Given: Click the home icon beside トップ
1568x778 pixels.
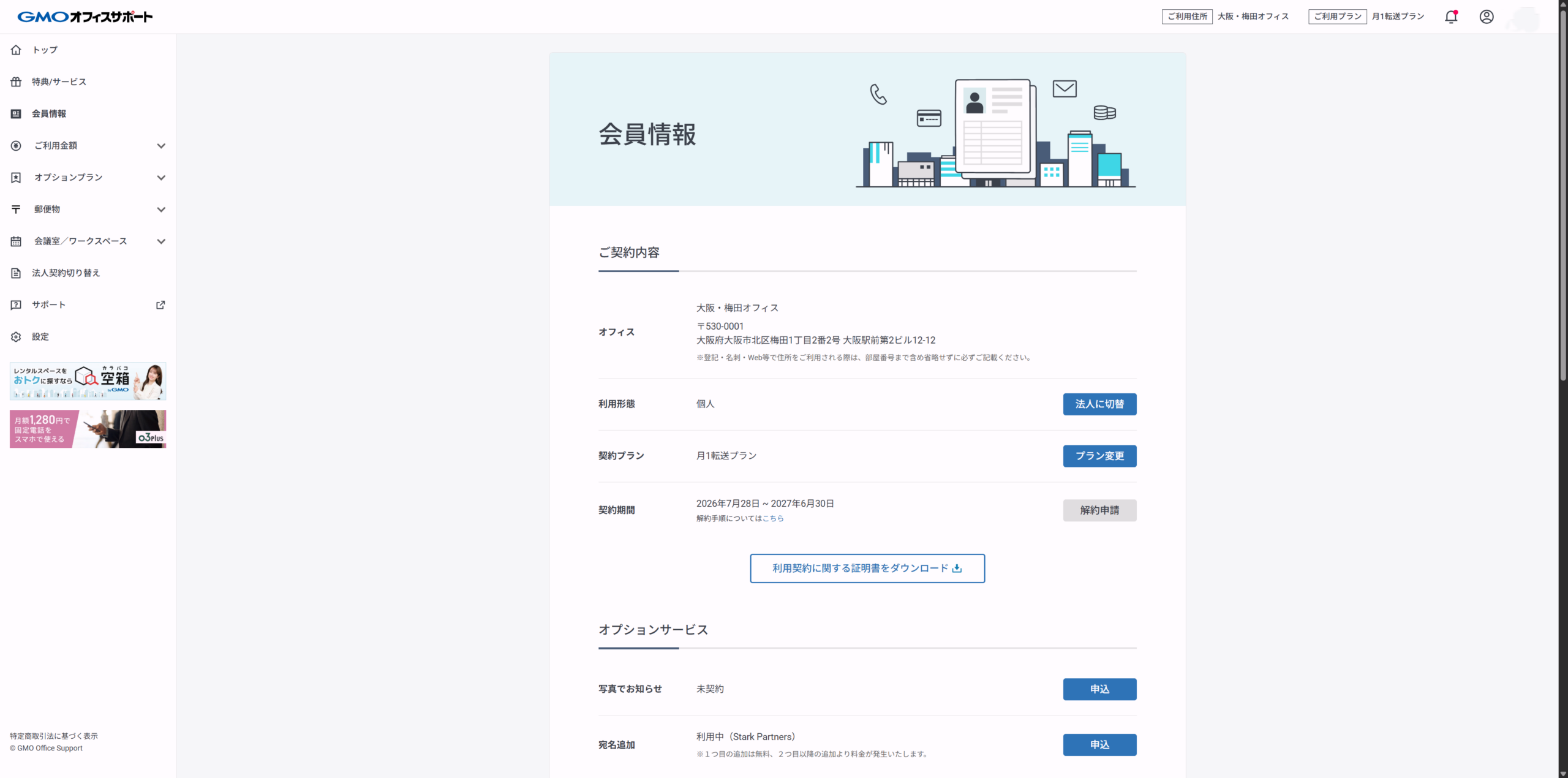Looking at the screenshot, I should pyautogui.click(x=16, y=50).
